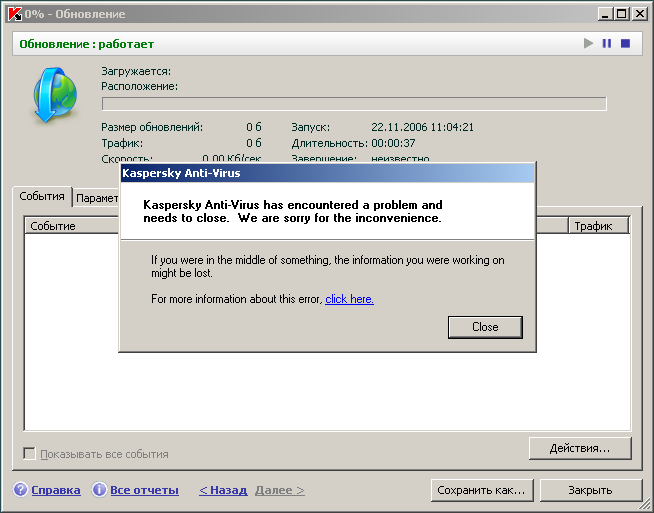
Task: Click the Расположение: label
Action: (x=139, y=86)
